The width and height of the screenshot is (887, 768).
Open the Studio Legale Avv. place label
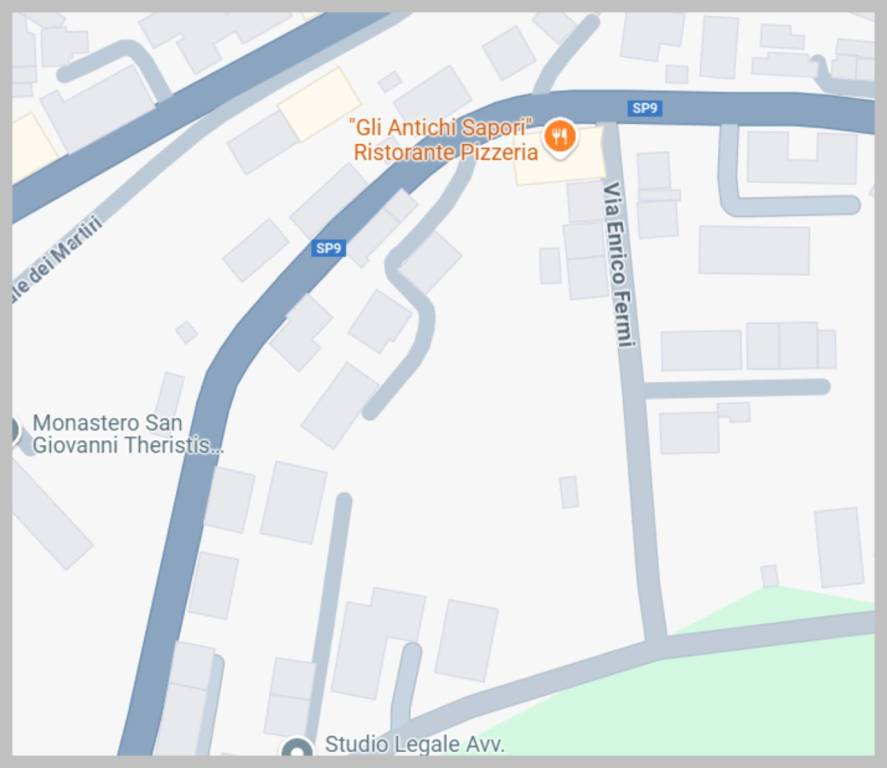tap(414, 744)
